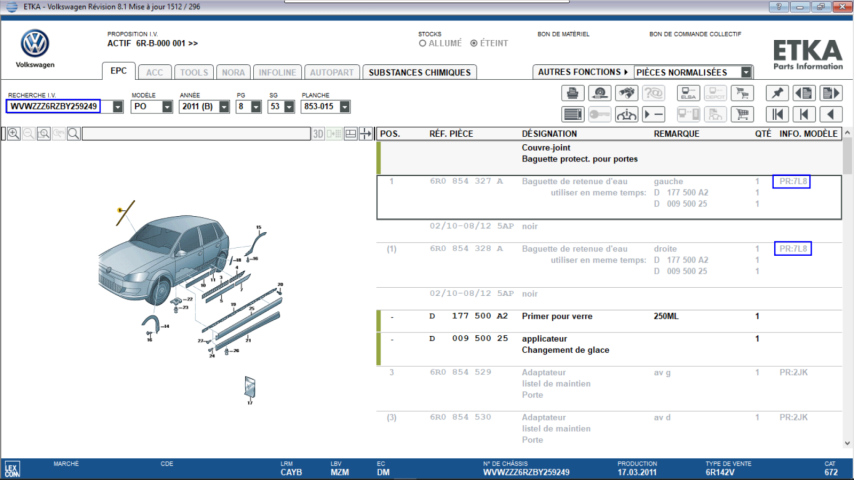Zoom in on the parts illustration
The image size is (854, 480).
pyautogui.click(x=14, y=133)
